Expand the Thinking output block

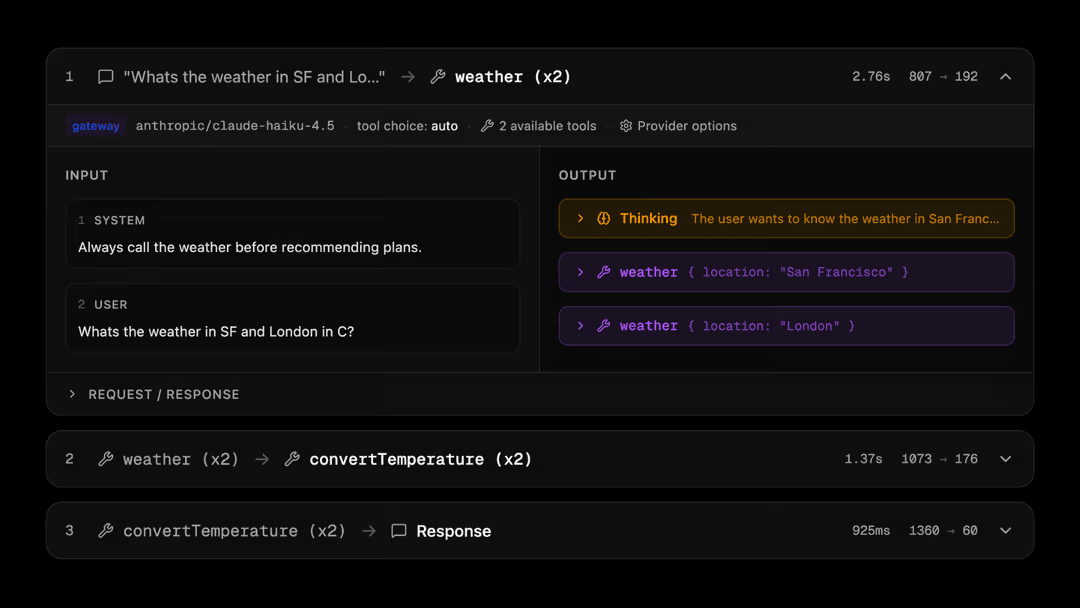click(x=580, y=219)
